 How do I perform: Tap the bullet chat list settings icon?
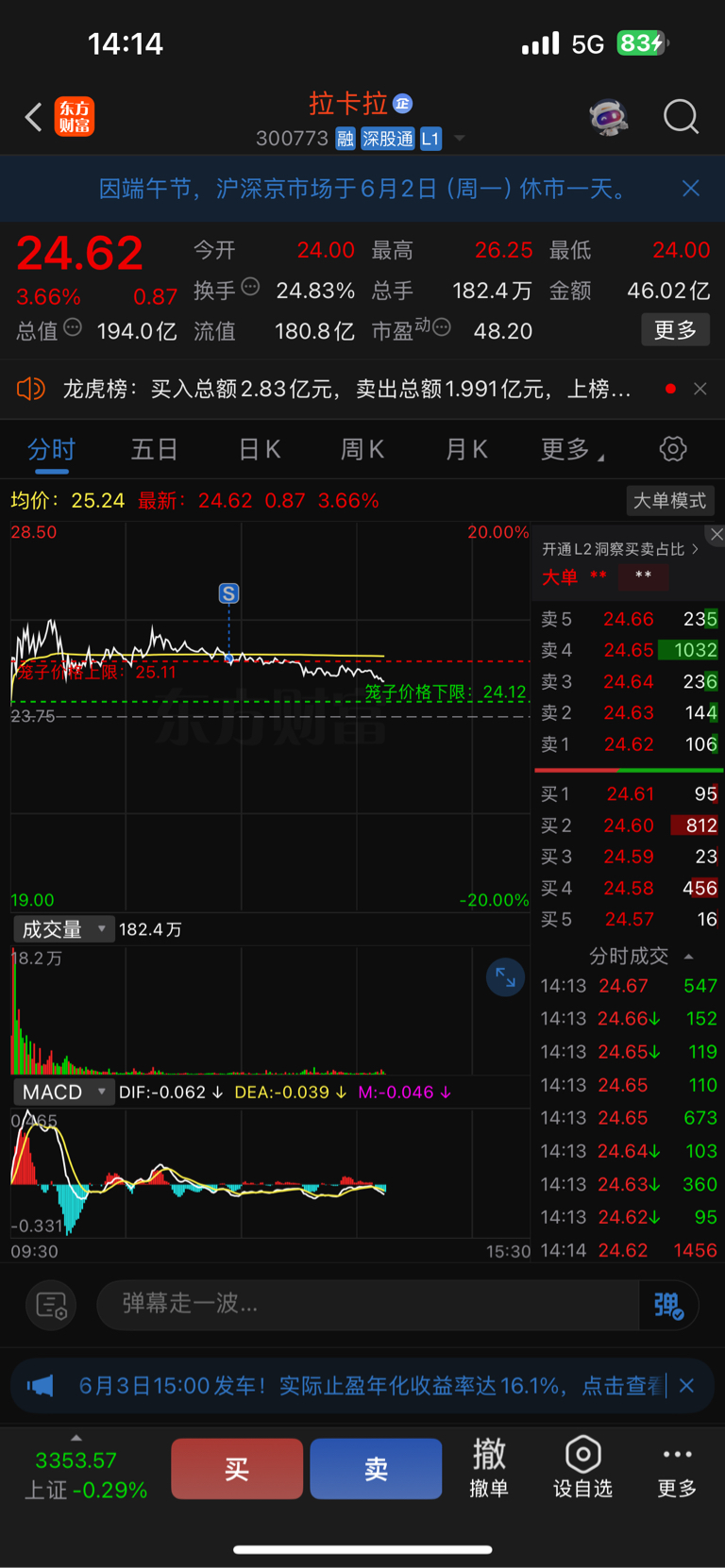(51, 1305)
